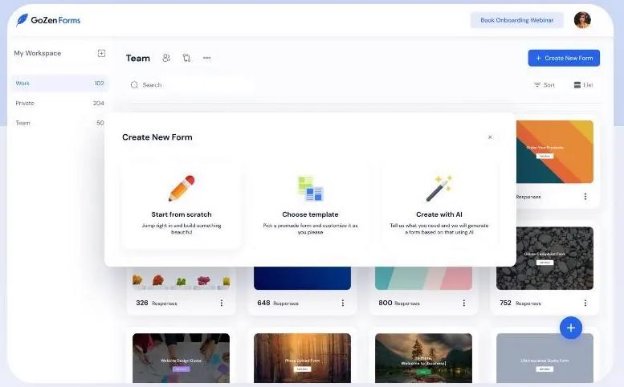
Task: Close the Create New Form dialog
Action: pos(490,137)
